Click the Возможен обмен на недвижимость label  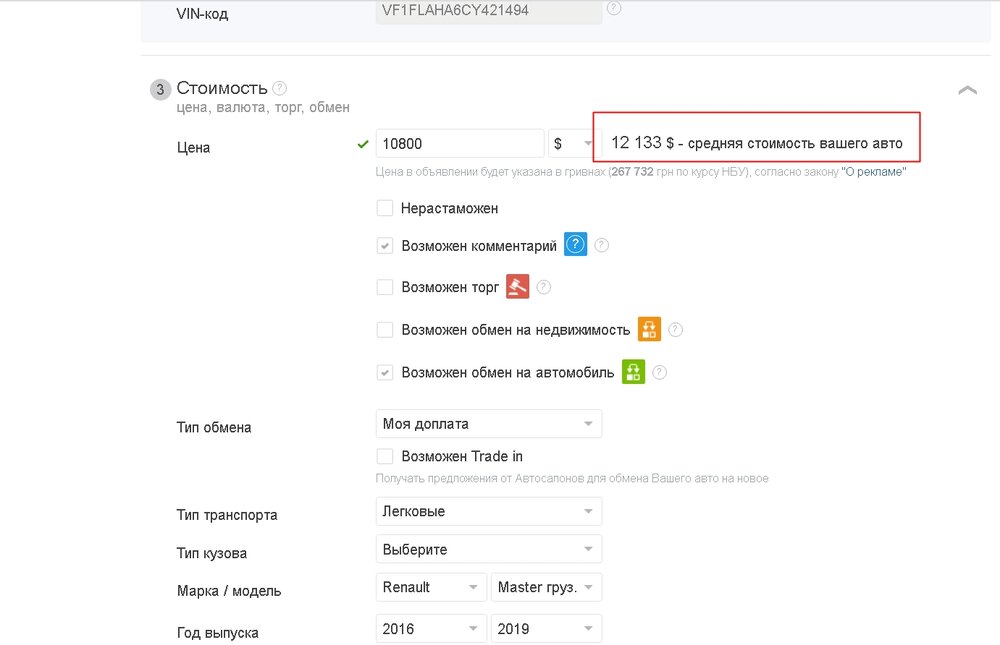(515, 330)
